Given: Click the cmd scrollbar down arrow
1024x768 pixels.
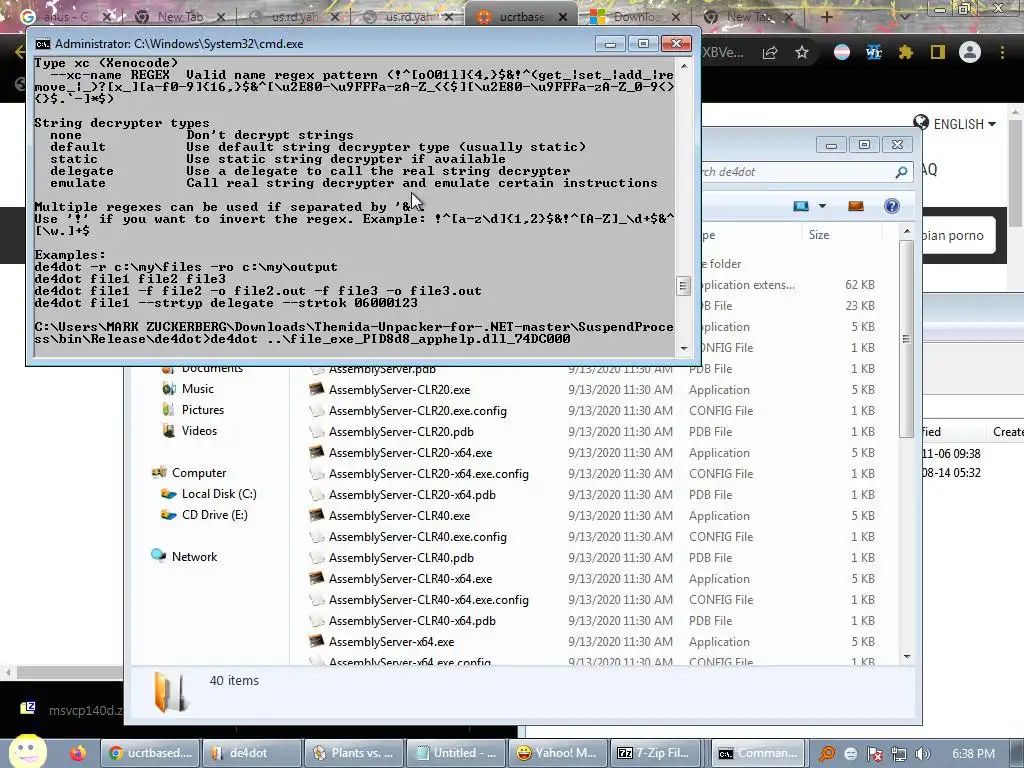Looking at the screenshot, I should point(684,348).
